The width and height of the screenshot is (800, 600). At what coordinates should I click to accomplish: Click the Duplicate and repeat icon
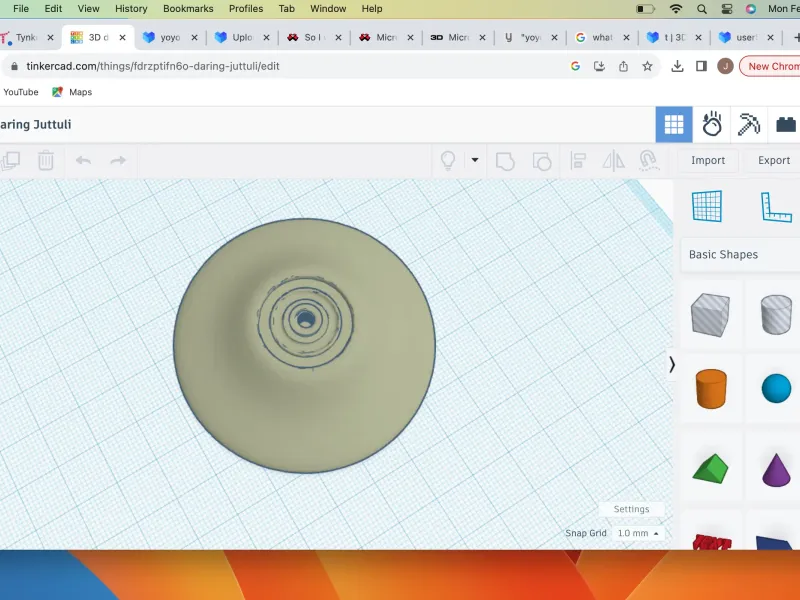[10, 161]
